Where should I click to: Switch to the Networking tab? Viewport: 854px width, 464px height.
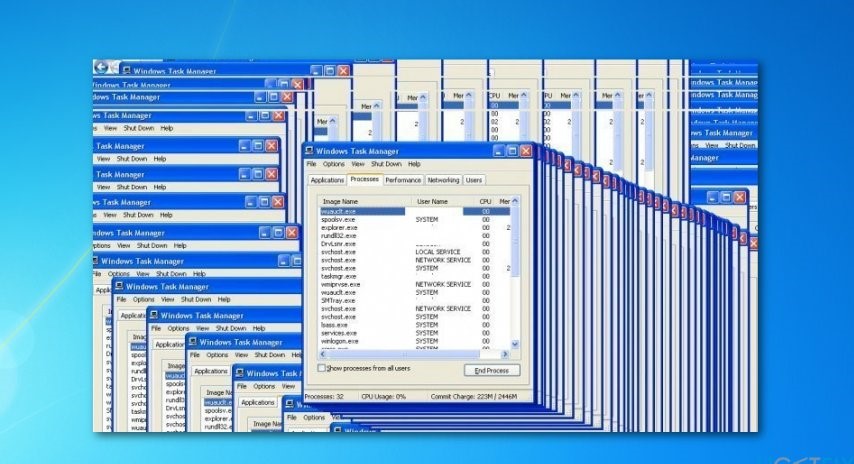point(443,180)
